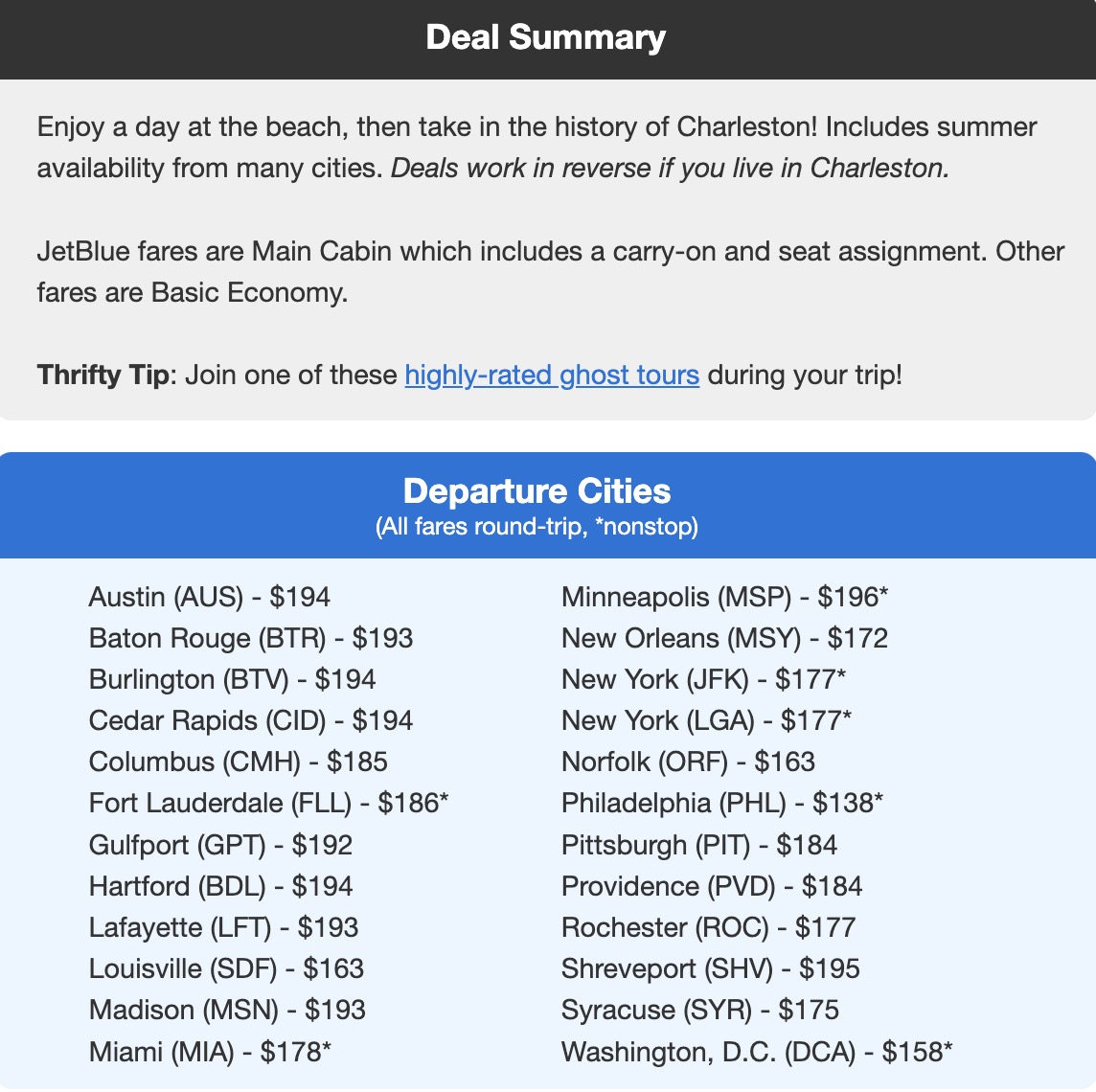
Task: Select the Minneapolis (MSP) $196 fare
Action: pyautogui.click(x=725, y=597)
